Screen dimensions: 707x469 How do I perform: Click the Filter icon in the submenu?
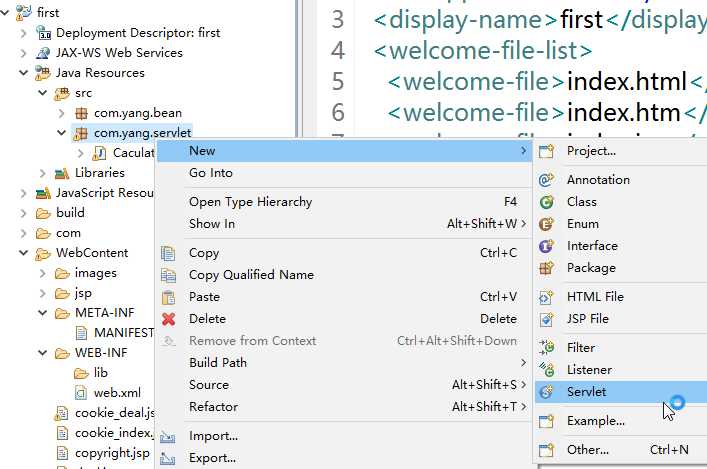coord(546,347)
